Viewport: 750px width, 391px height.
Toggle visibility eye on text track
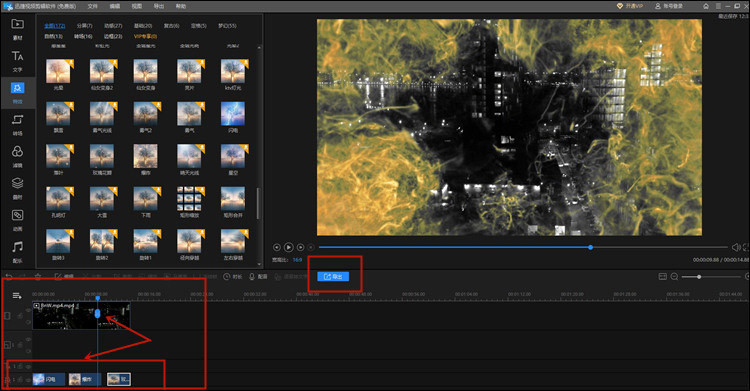click(x=28, y=366)
